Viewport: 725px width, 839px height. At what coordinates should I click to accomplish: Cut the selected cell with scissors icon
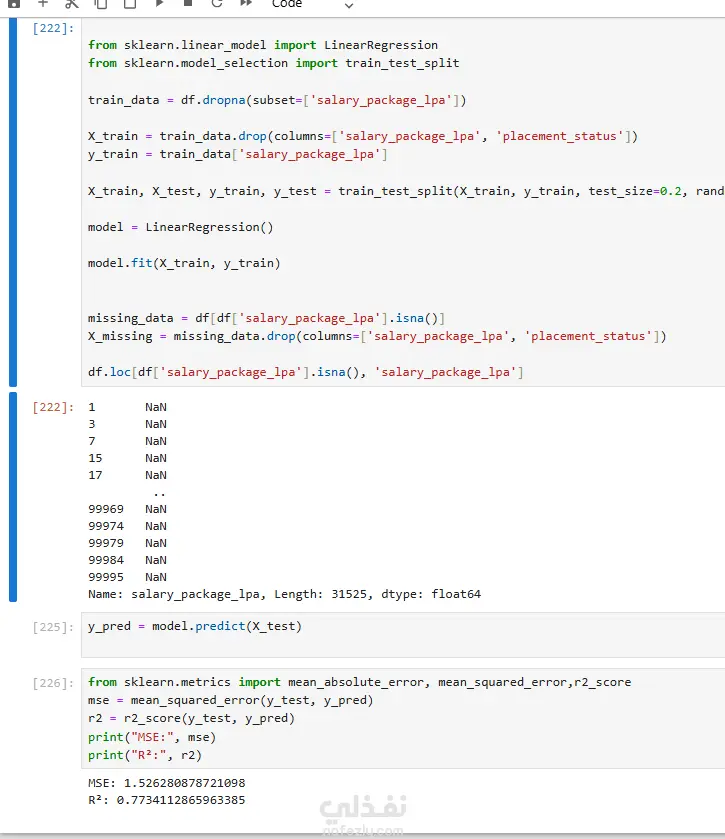72,4
